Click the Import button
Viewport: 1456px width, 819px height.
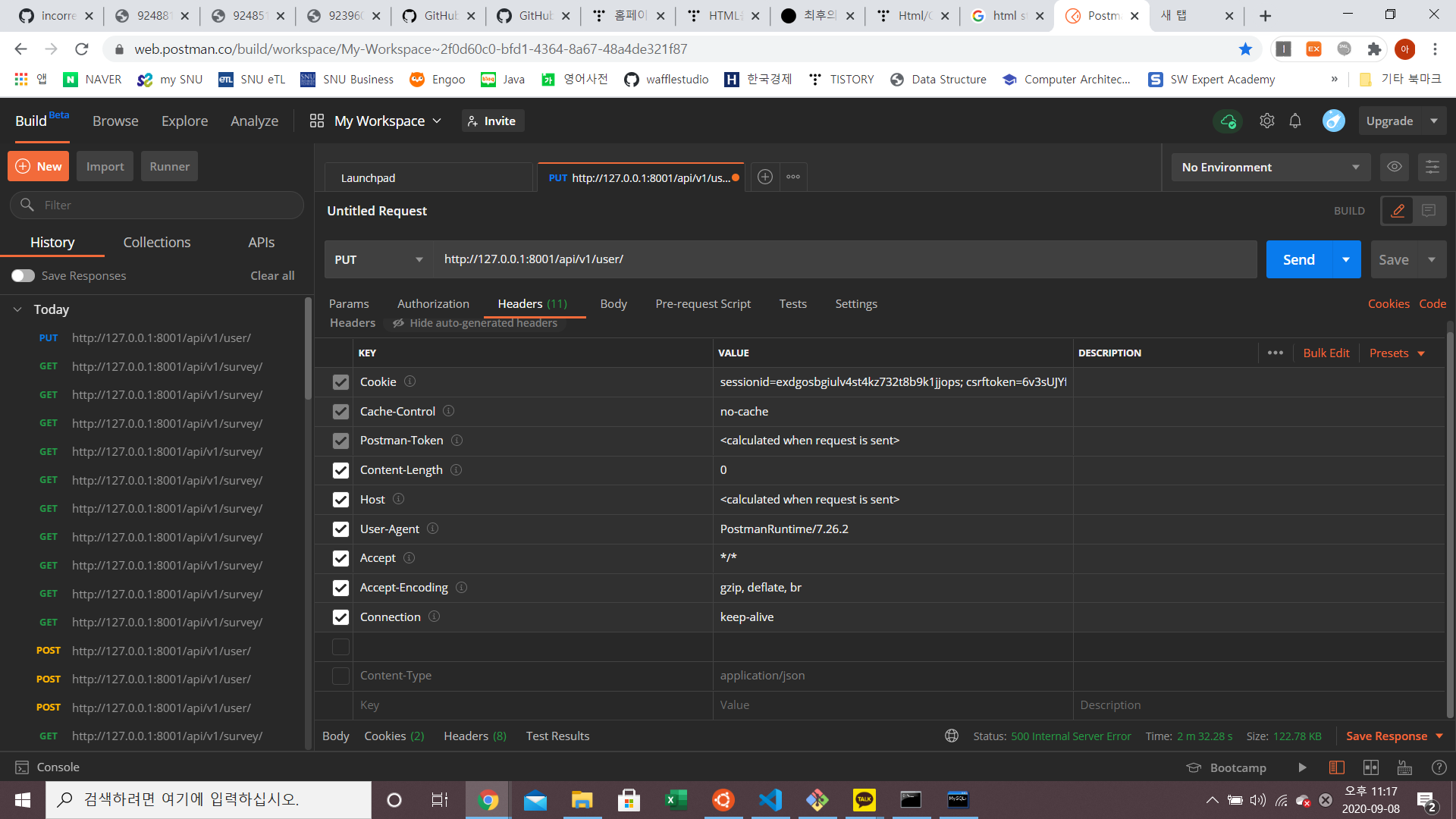click(105, 166)
